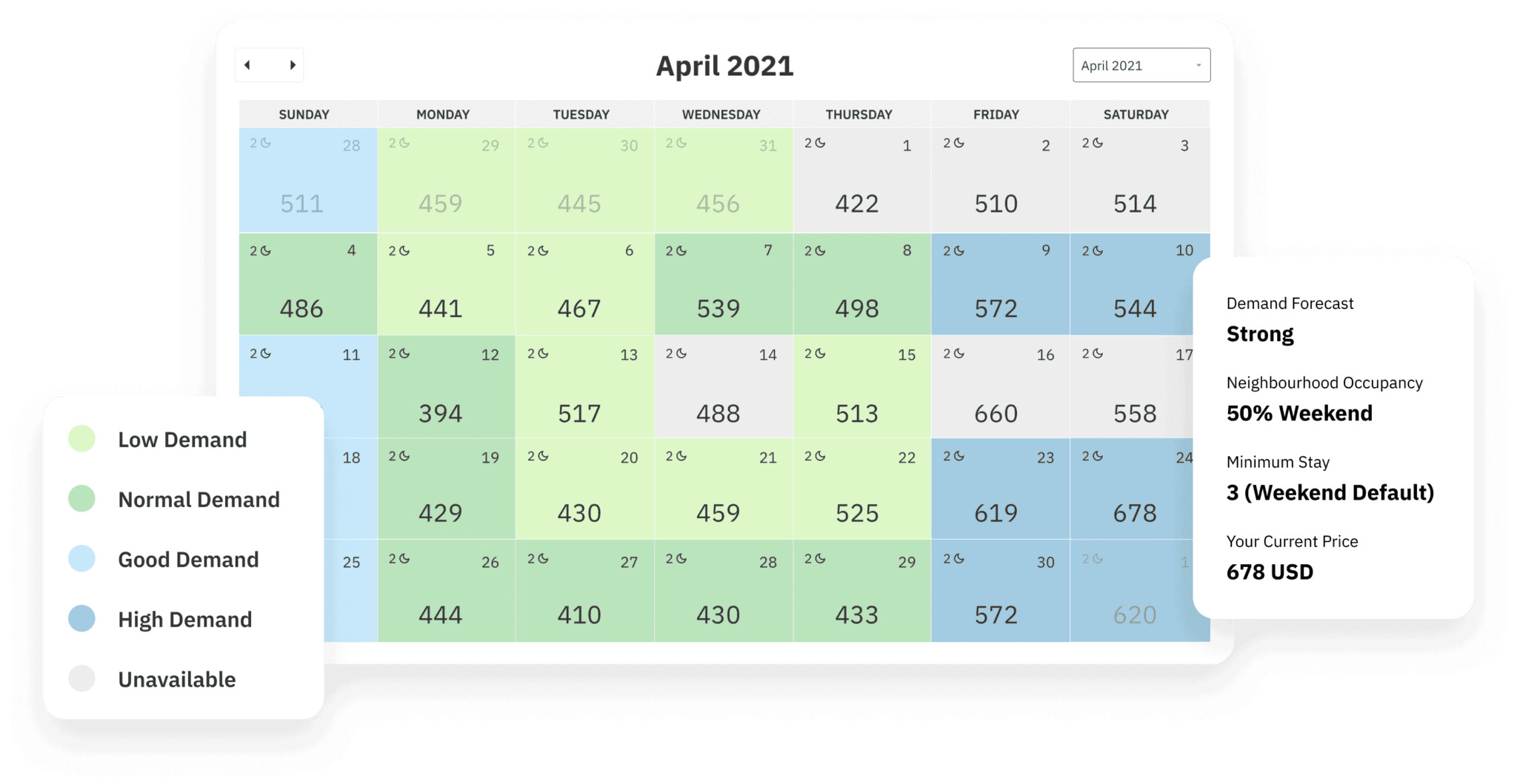Toggle the High Demand legend filter
This screenshot has width=1517, height=784.
coord(184,619)
